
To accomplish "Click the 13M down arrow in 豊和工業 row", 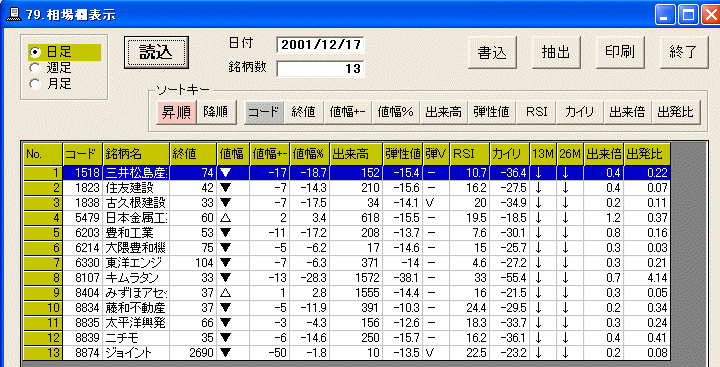I will pos(539,233).
